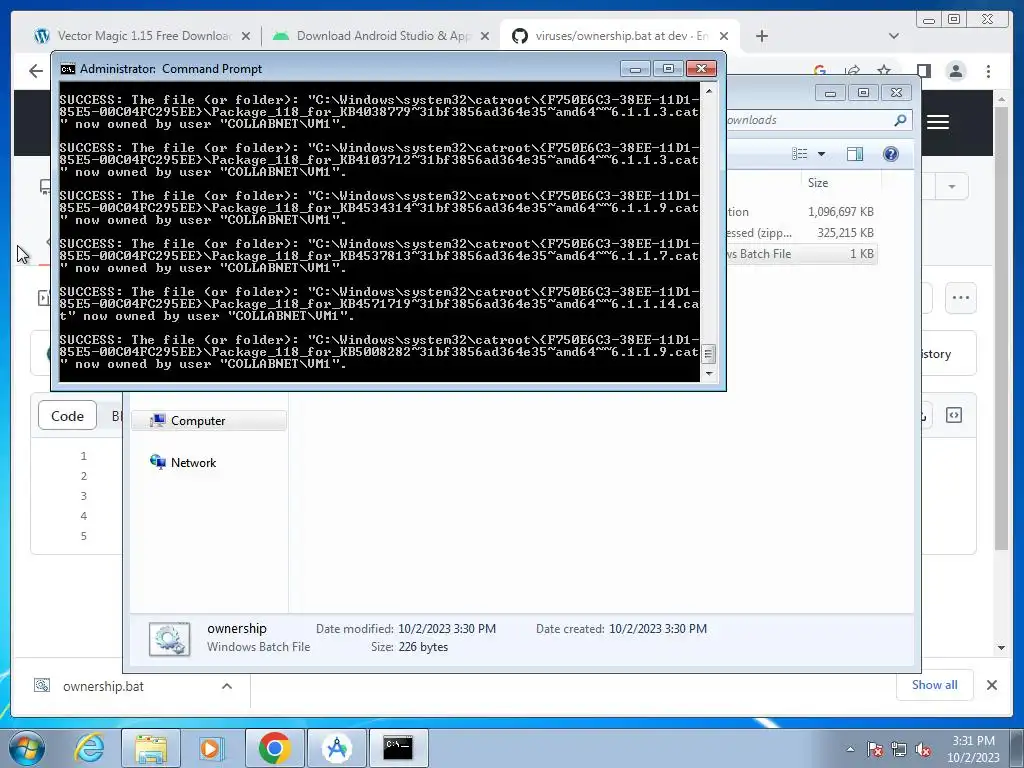The height and width of the screenshot is (768, 1024).
Task: Switch to the Vector Magic 1.15 Free Download tab
Action: click(142, 36)
